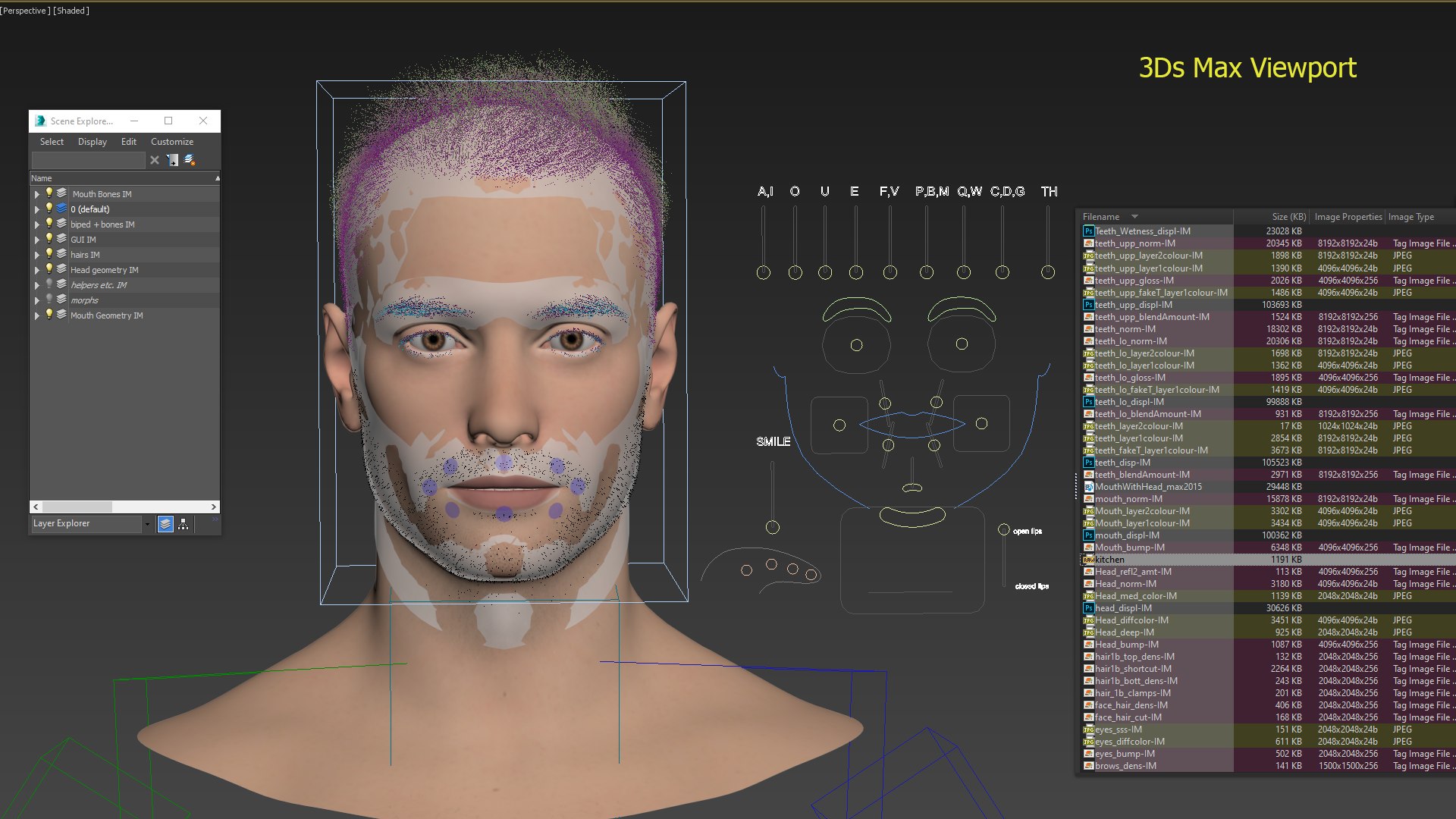Click the 3ds Max logo in Scene Explorer title
1456x819 pixels.
tap(40, 121)
